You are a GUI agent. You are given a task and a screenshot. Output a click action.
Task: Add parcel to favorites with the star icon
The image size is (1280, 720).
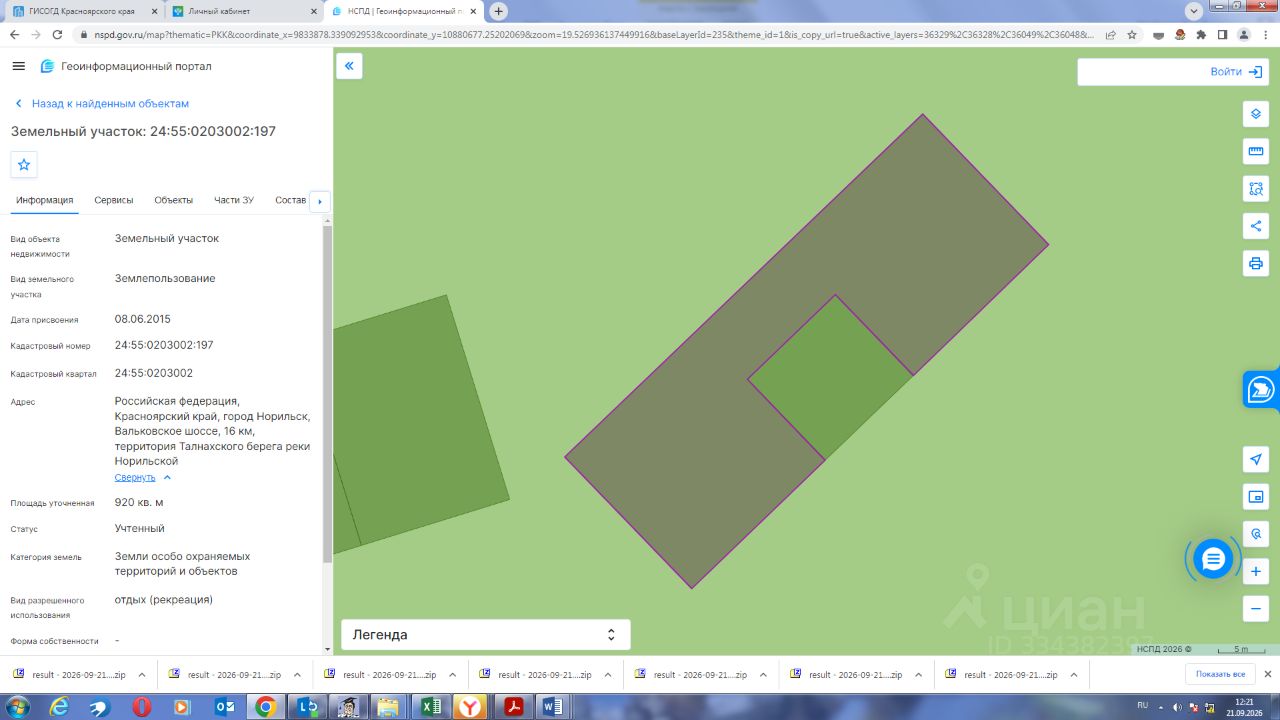(24, 165)
